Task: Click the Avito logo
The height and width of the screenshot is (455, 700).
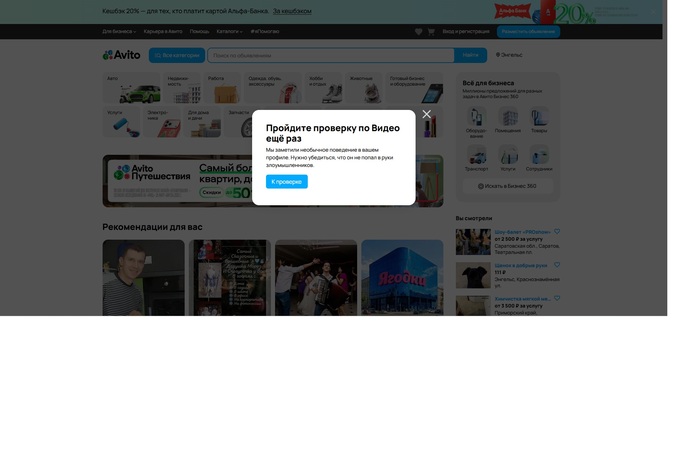Action: (x=122, y=55)
